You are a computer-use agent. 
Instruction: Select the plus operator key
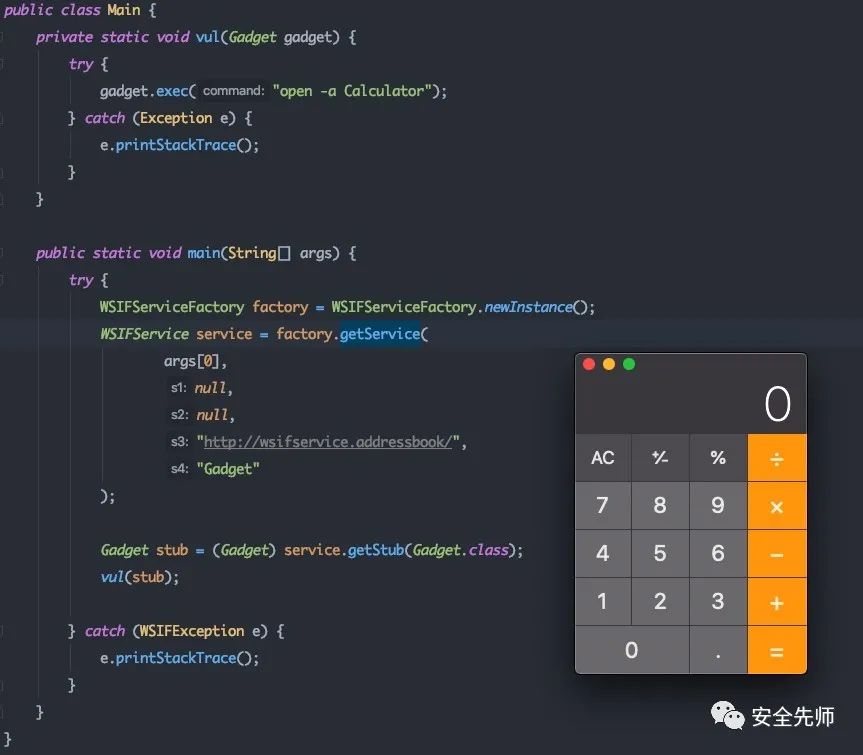[777, 602]
